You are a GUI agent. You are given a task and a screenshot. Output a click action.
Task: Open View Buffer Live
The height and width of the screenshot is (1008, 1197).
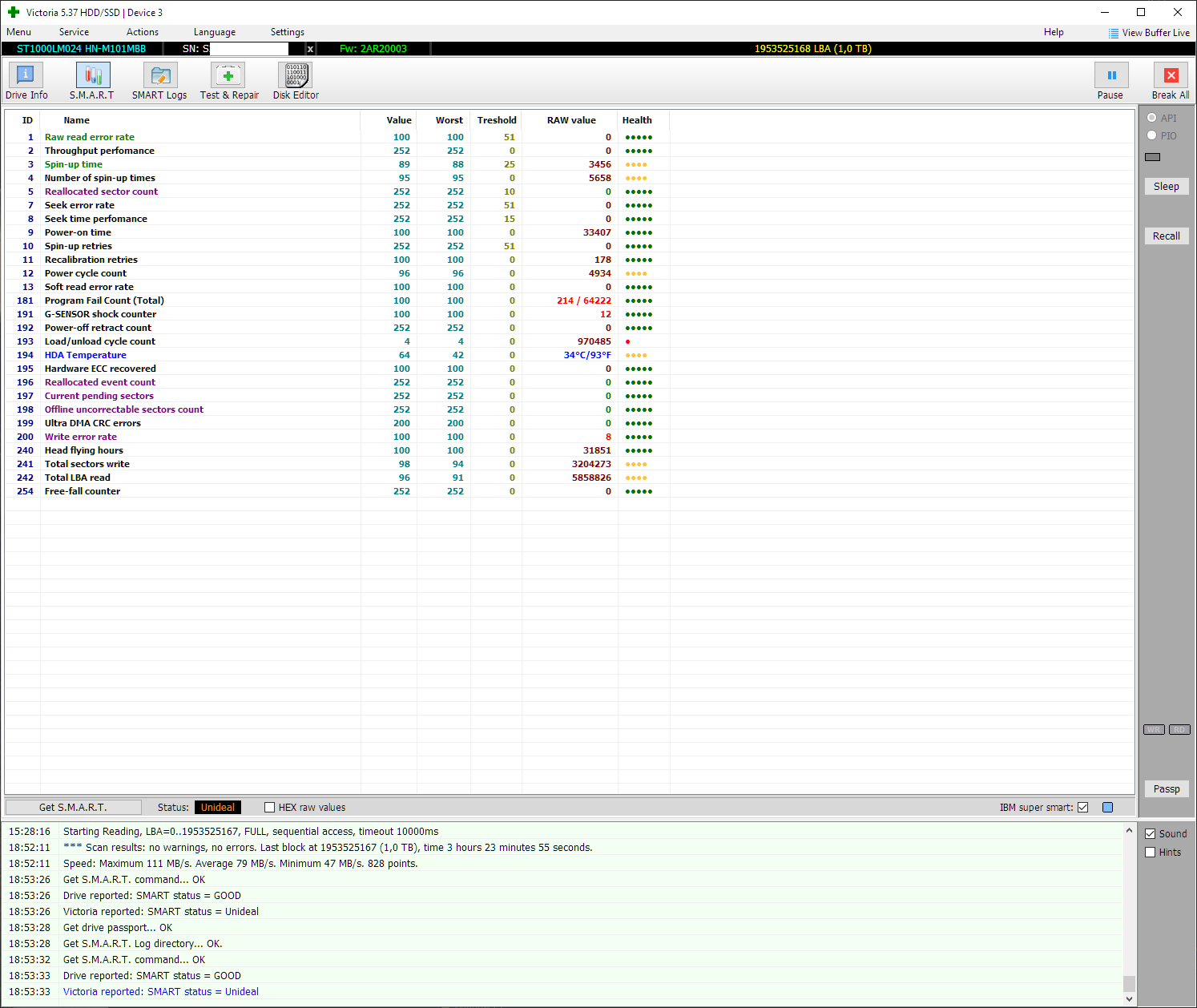1149,33
